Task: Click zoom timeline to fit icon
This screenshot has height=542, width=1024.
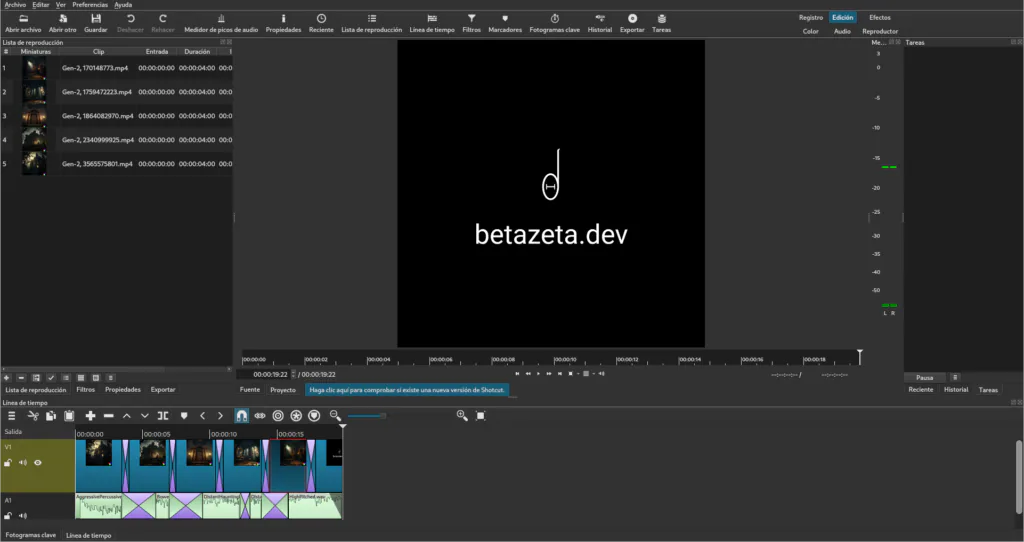Action: tap(481, 415)
